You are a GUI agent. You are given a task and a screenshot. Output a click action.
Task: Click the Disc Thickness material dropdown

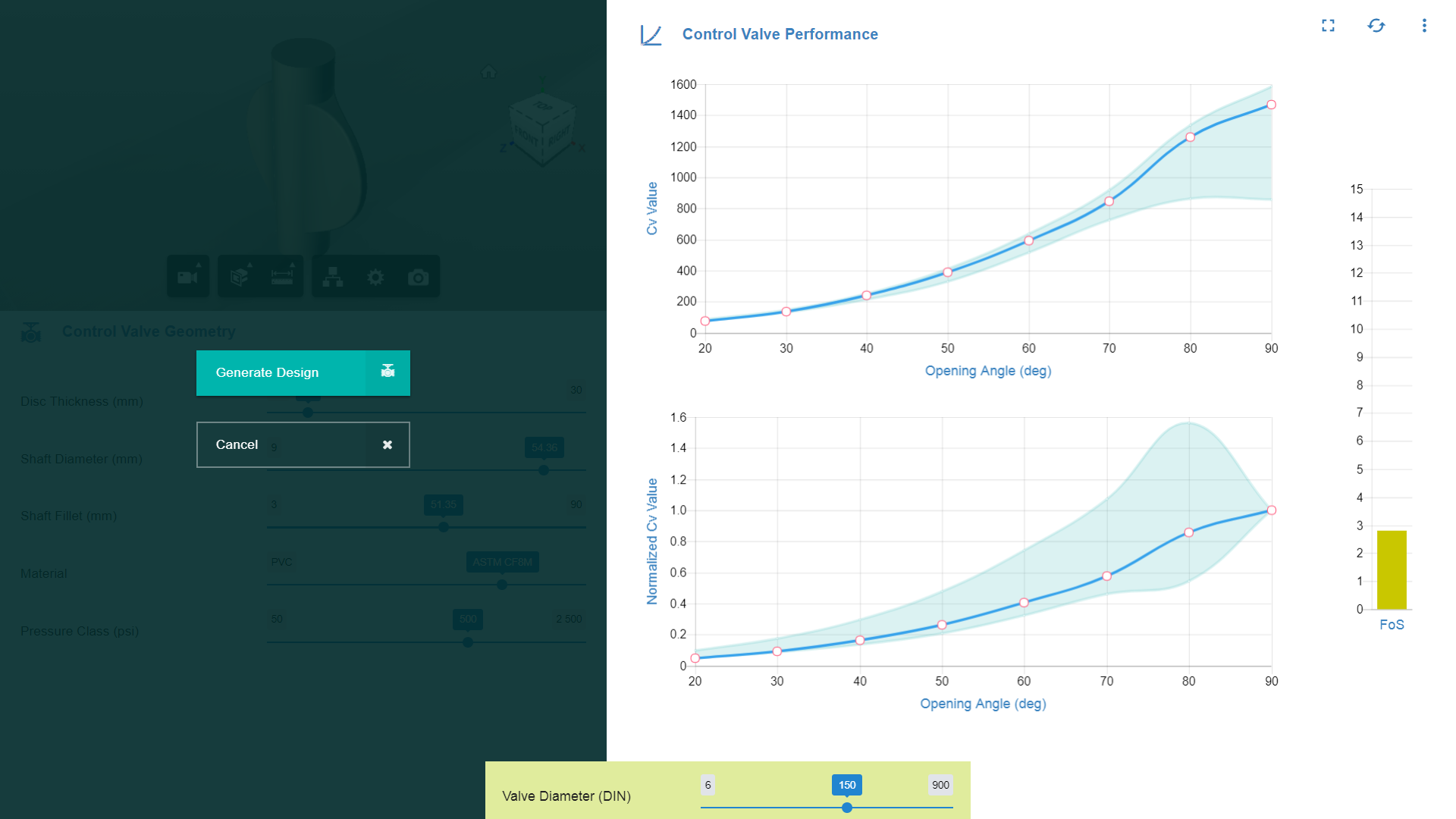point(501,561)
